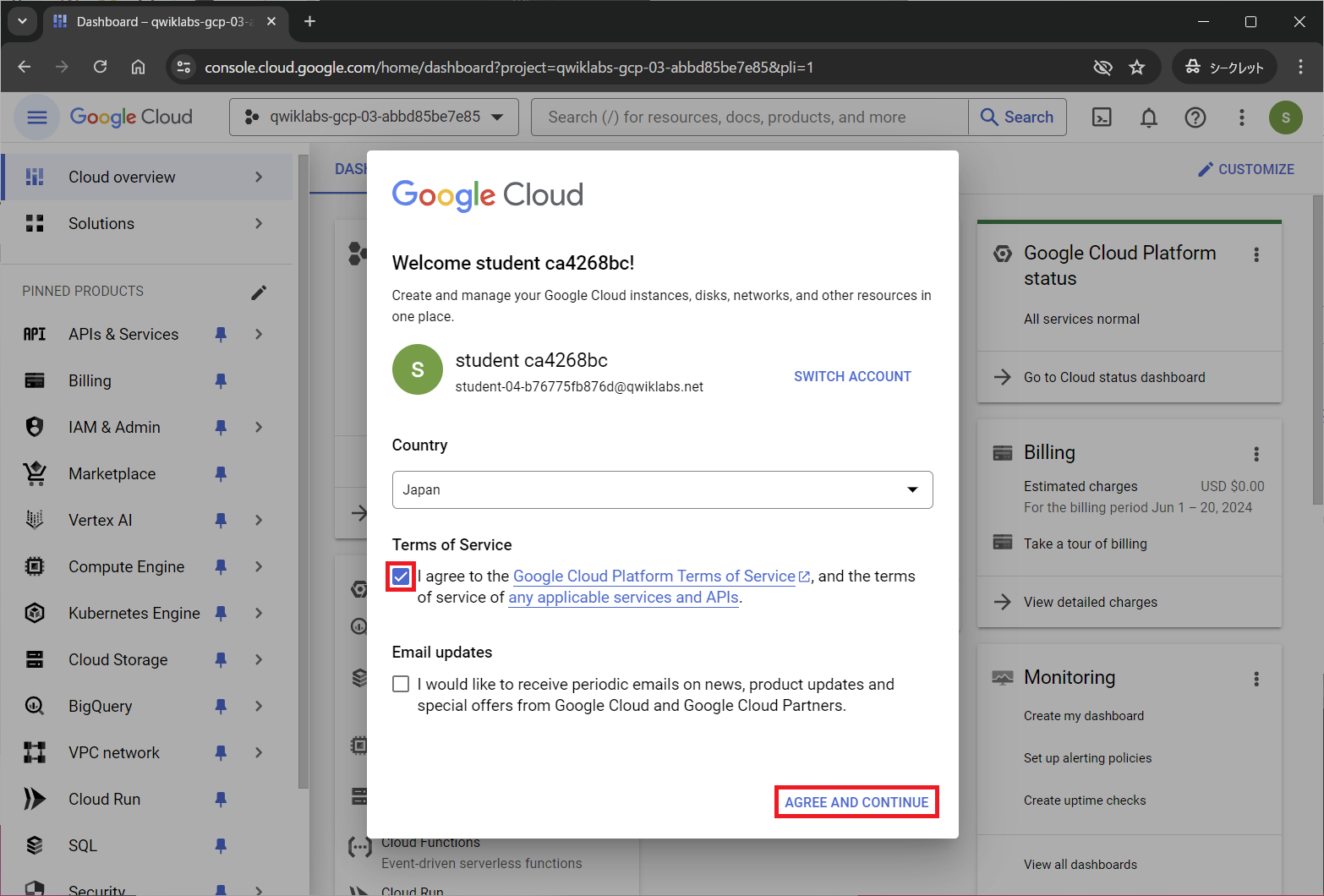Open the main navigation hamburger menu
This screenshot has width=1324, height=896.
(36, 117)
